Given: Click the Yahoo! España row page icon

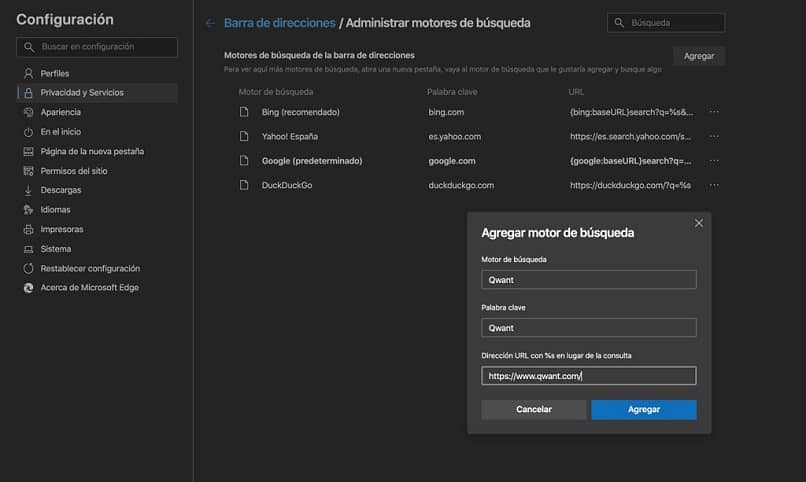Looking at the screenshot, I should pyautogui.click(x=244, y=136).
